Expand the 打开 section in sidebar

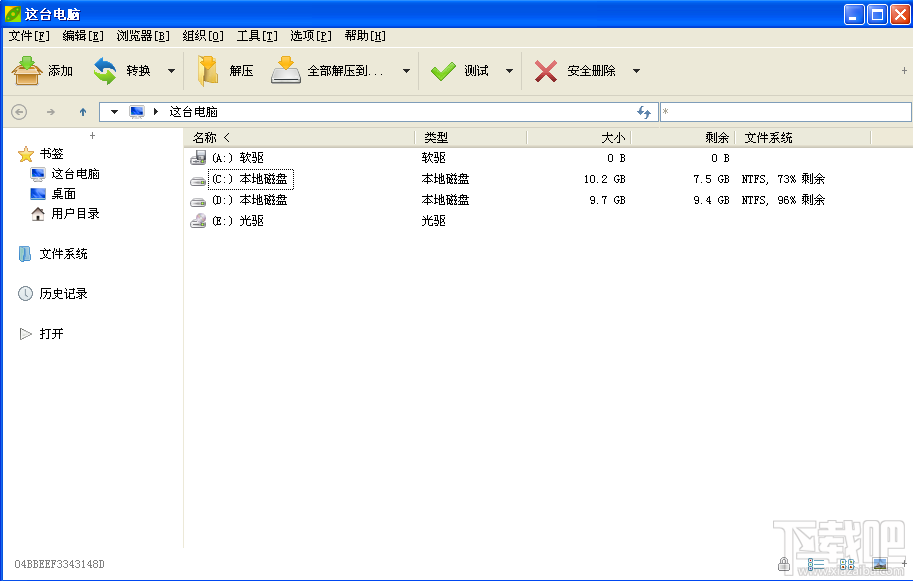26,334
